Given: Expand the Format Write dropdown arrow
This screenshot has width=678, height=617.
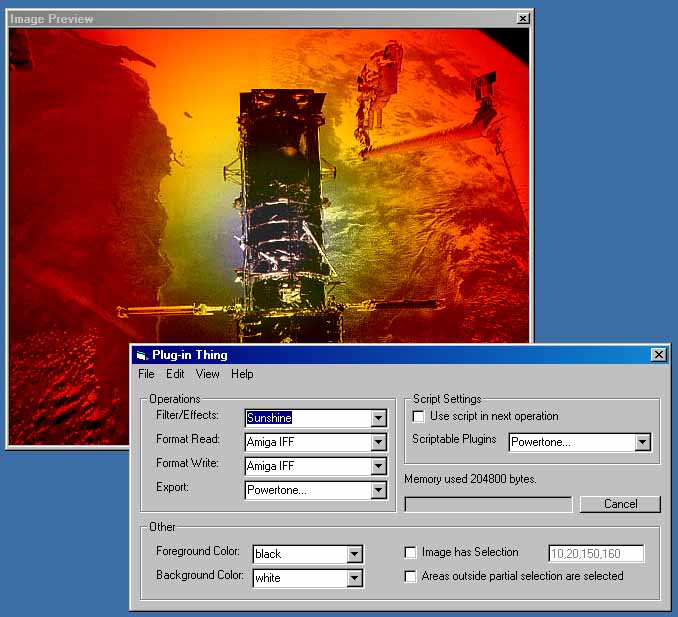Looking at the screenshot, I should coord(378,466).
